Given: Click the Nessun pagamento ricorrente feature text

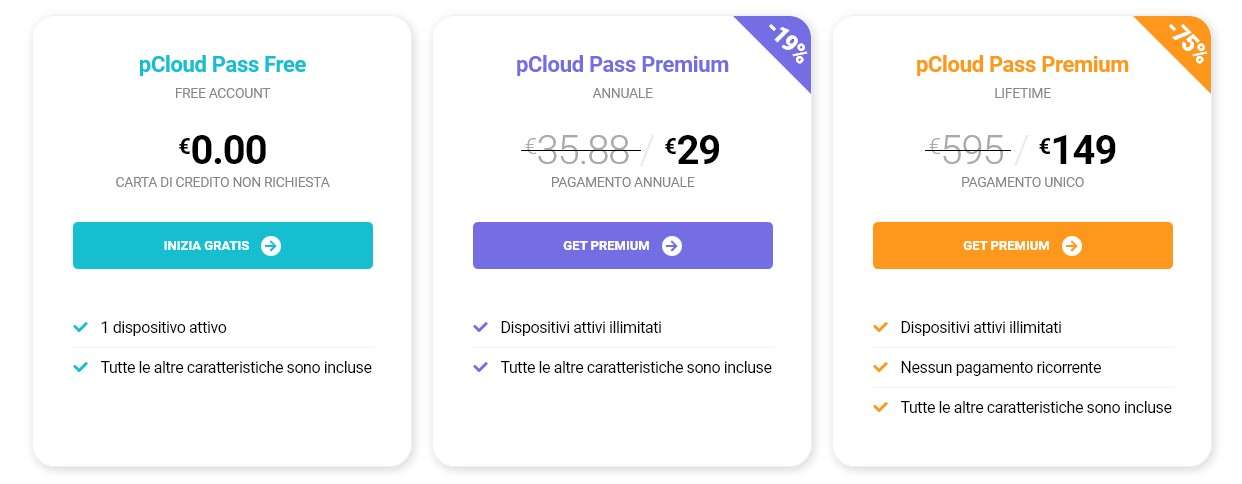Looking at the screenshot, I should tap(1000, 367).
